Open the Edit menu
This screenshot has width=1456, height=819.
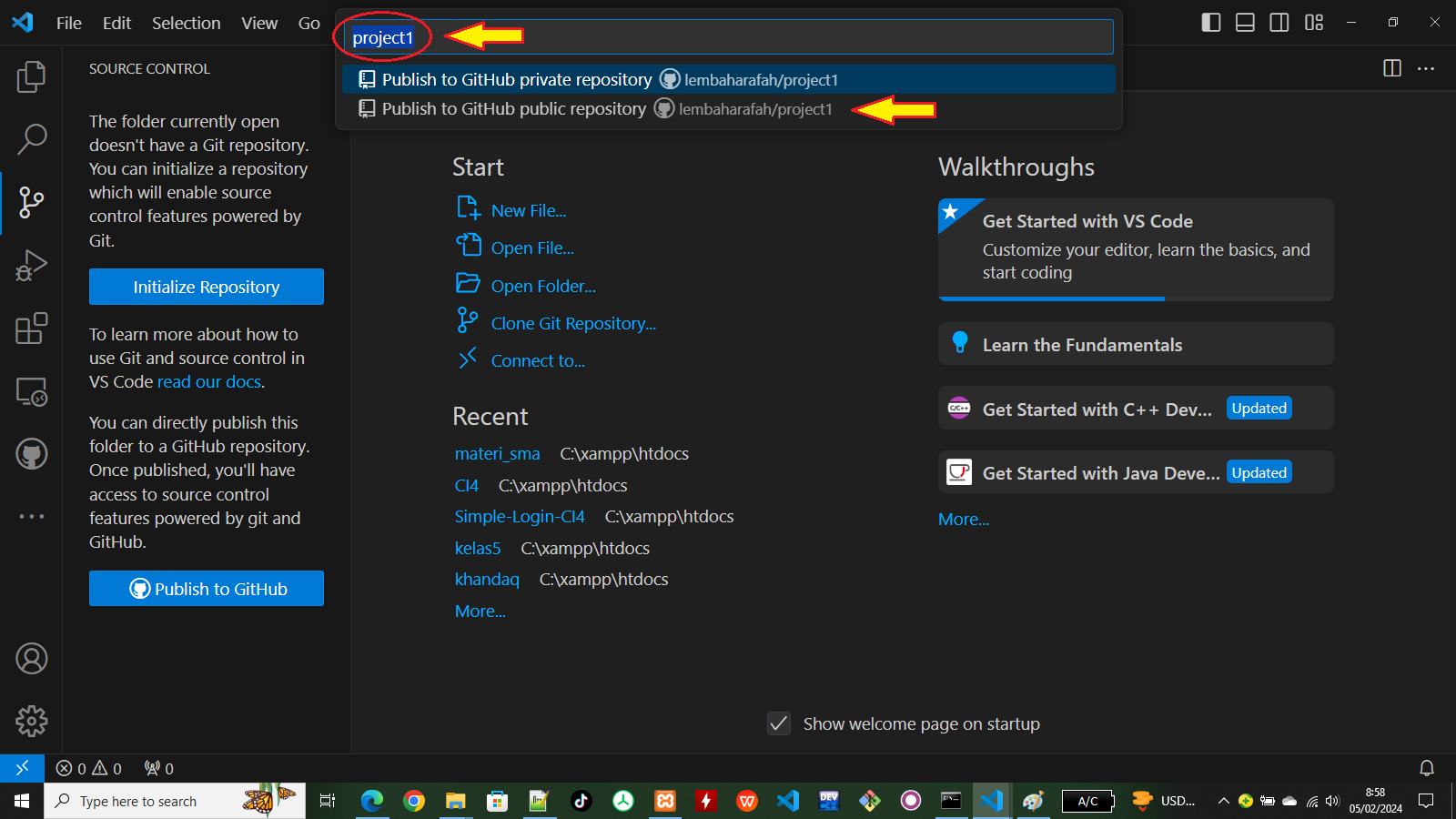coord(116,23)
